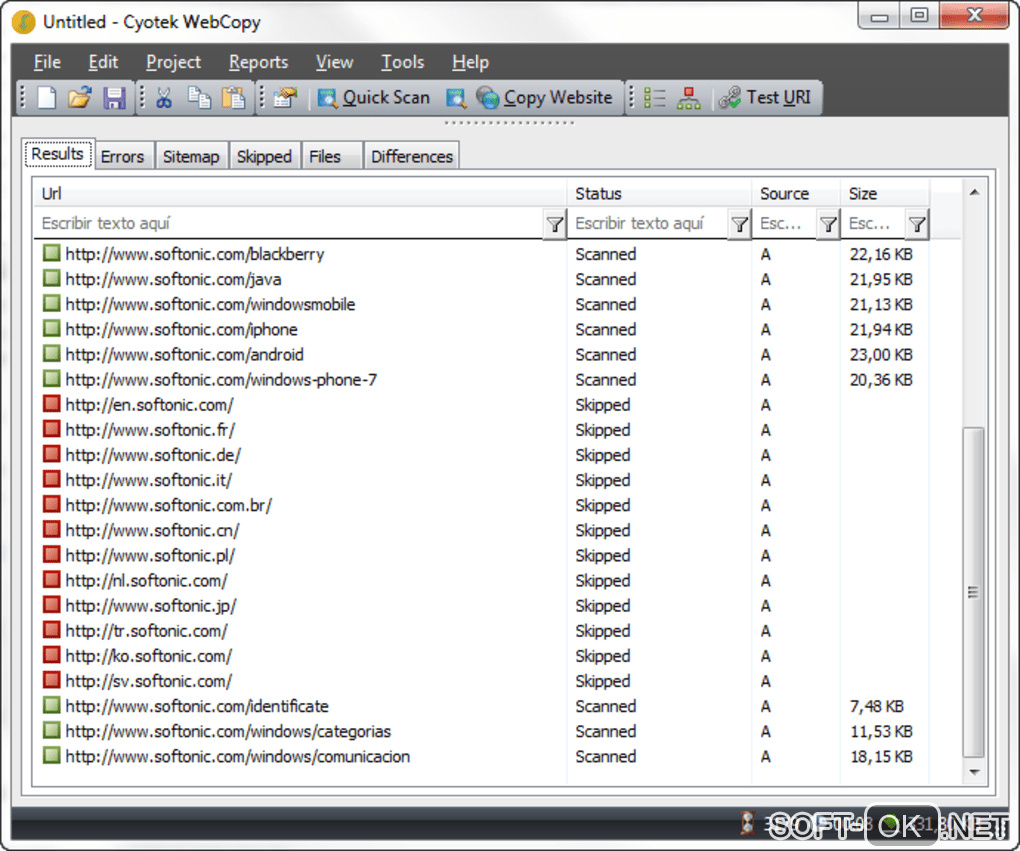Open the Help menu
The height and width of the screenshot is (851, 1020).
click(470, 62)
